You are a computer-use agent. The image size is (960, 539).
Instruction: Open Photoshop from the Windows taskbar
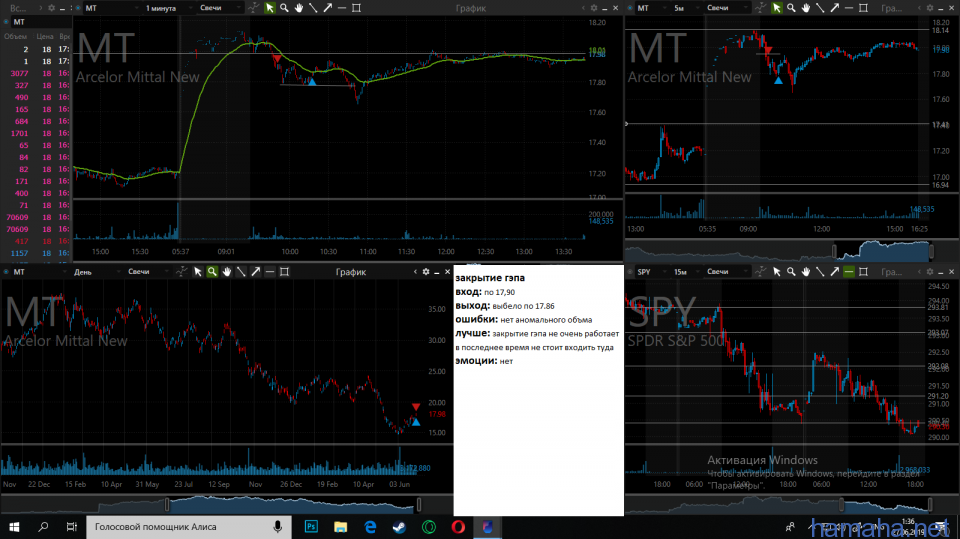(311, 526)
